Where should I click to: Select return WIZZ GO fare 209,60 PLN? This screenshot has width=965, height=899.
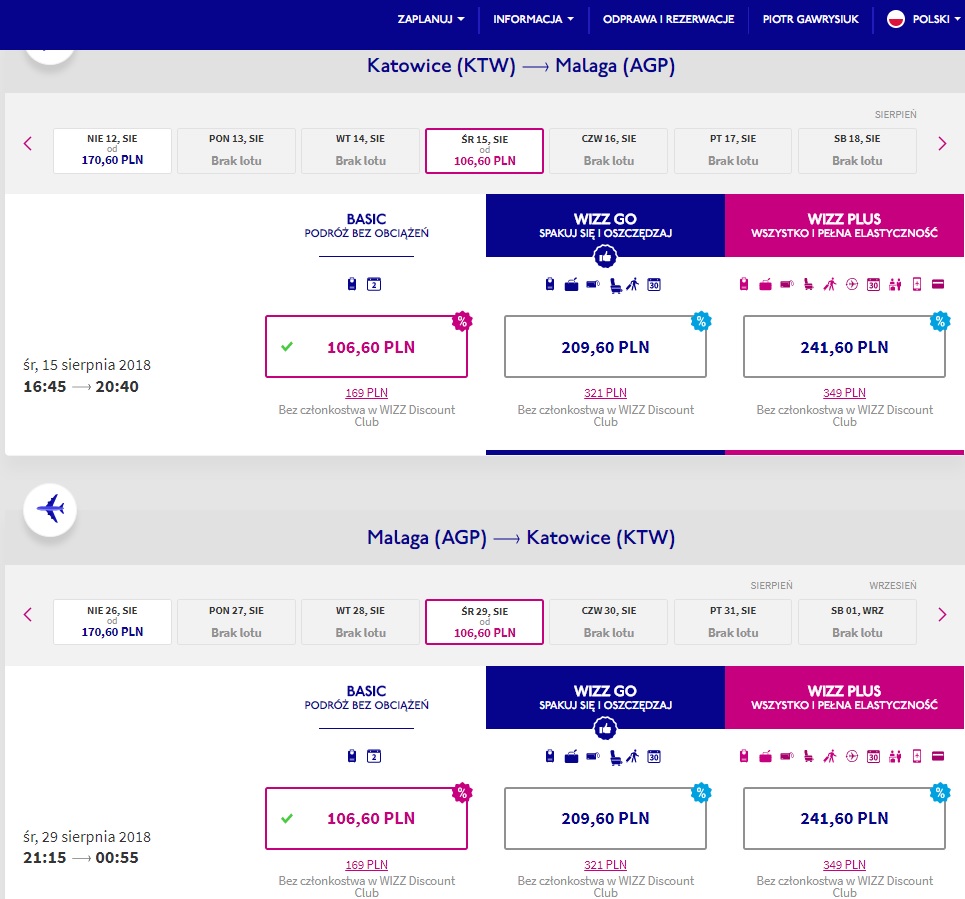(605, 818)
